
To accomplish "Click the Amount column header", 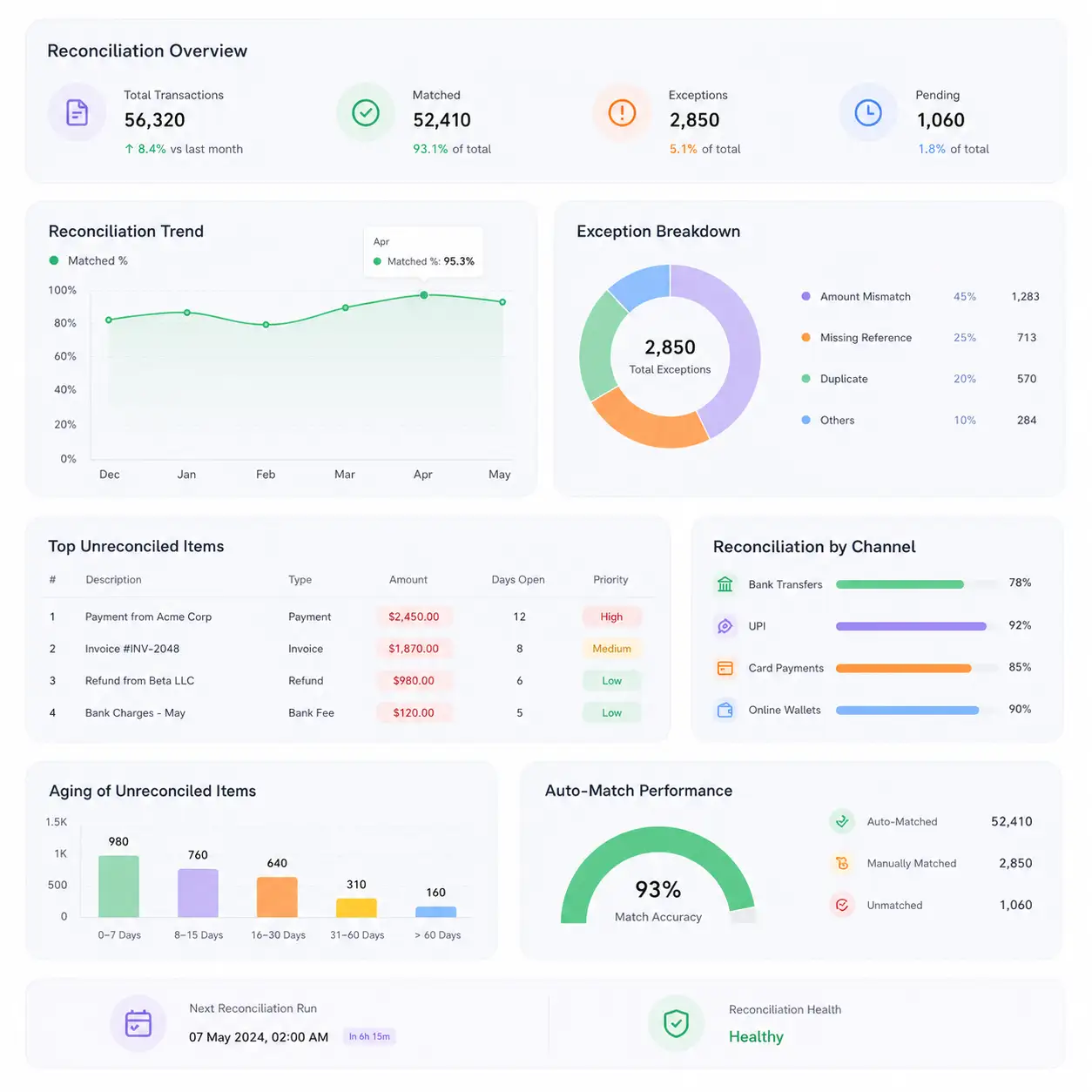I will (408, 580).
